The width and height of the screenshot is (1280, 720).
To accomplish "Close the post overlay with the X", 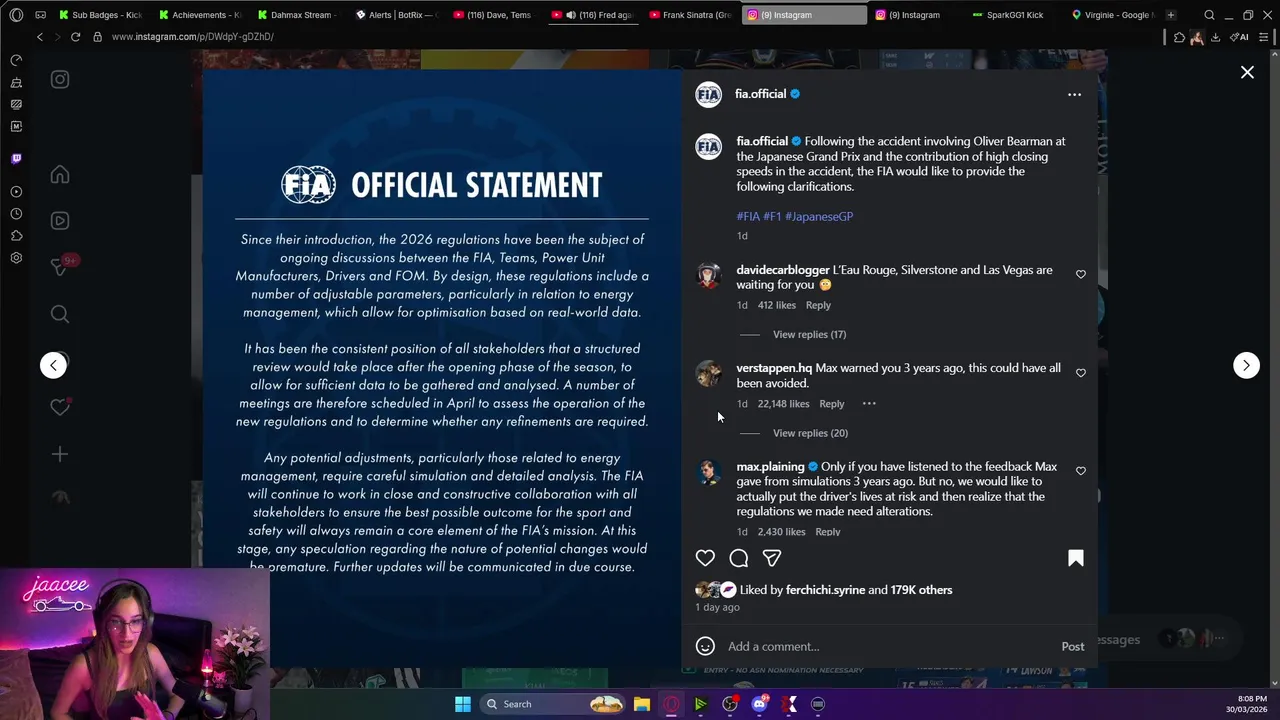I will [x=1247, y=72].
